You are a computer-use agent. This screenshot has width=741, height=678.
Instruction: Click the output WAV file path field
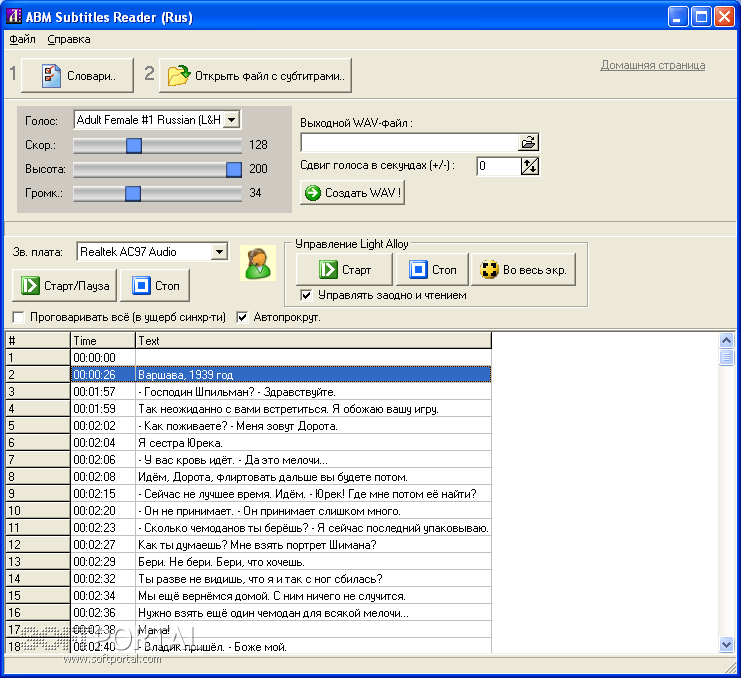(409, 142)
